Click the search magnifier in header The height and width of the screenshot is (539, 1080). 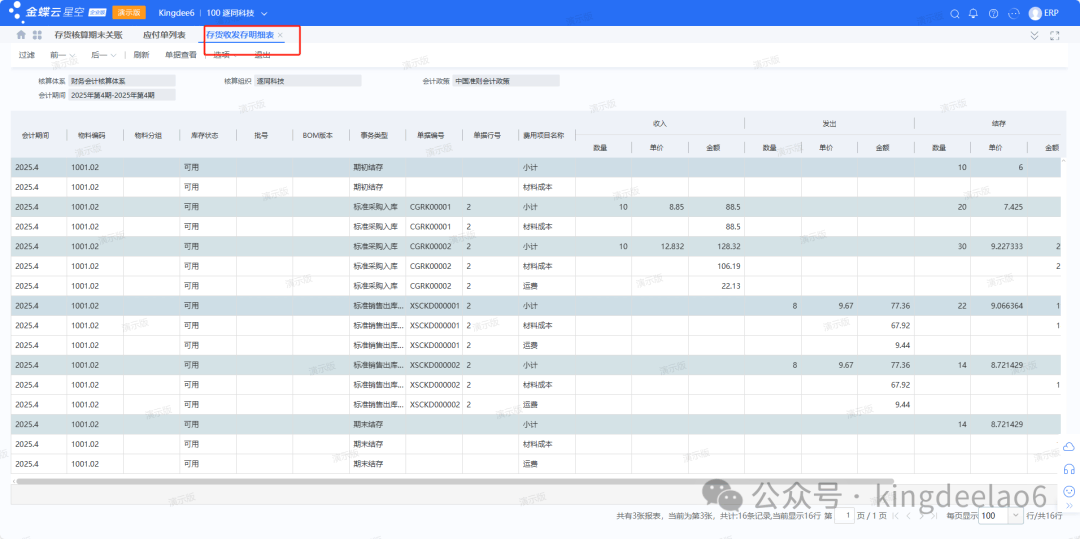953,13
